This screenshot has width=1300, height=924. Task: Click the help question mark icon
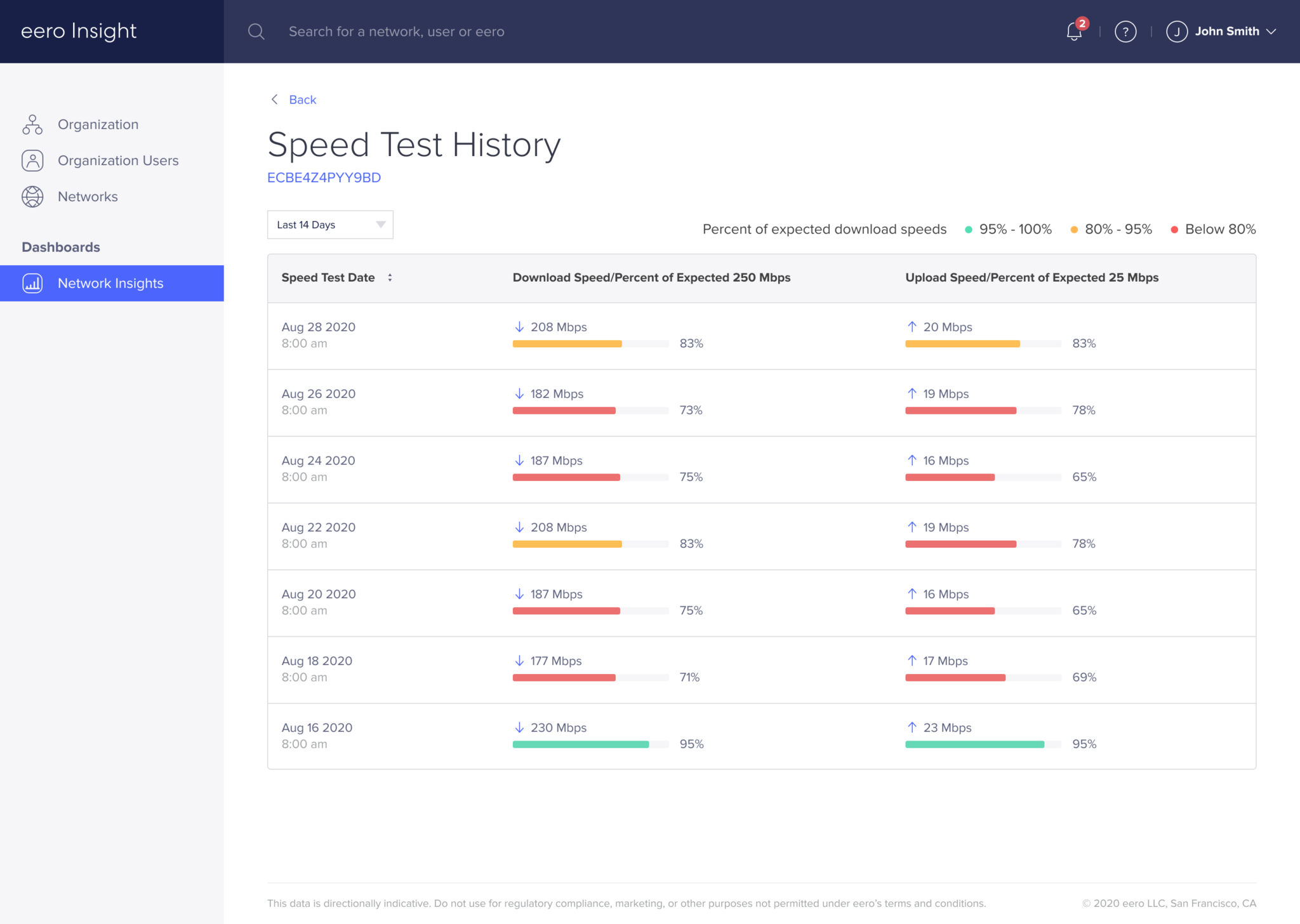click(x=1125, y=32)
